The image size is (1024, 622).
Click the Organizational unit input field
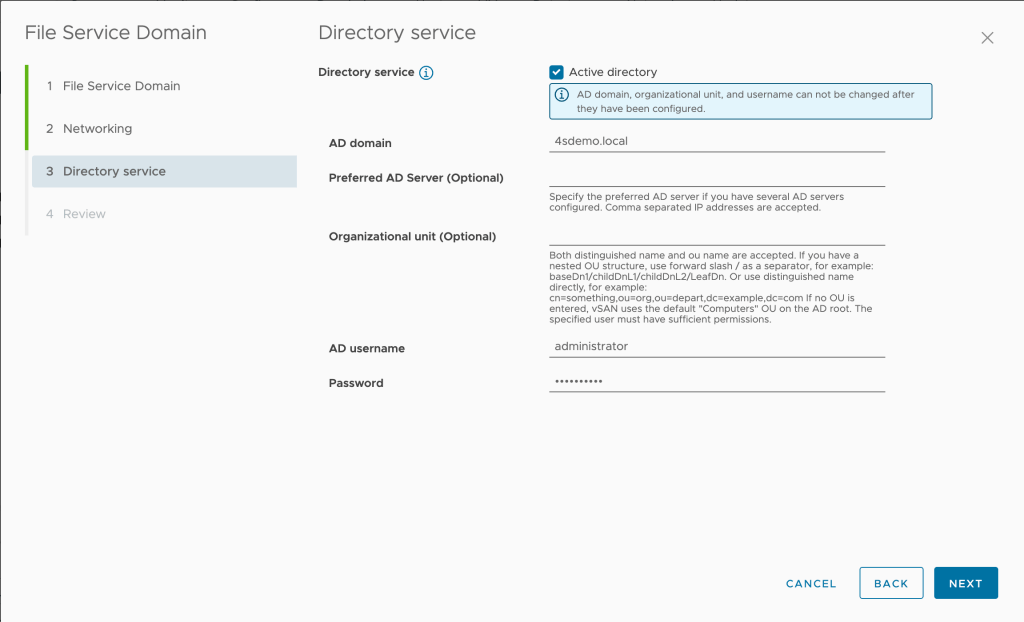(716, 236)
